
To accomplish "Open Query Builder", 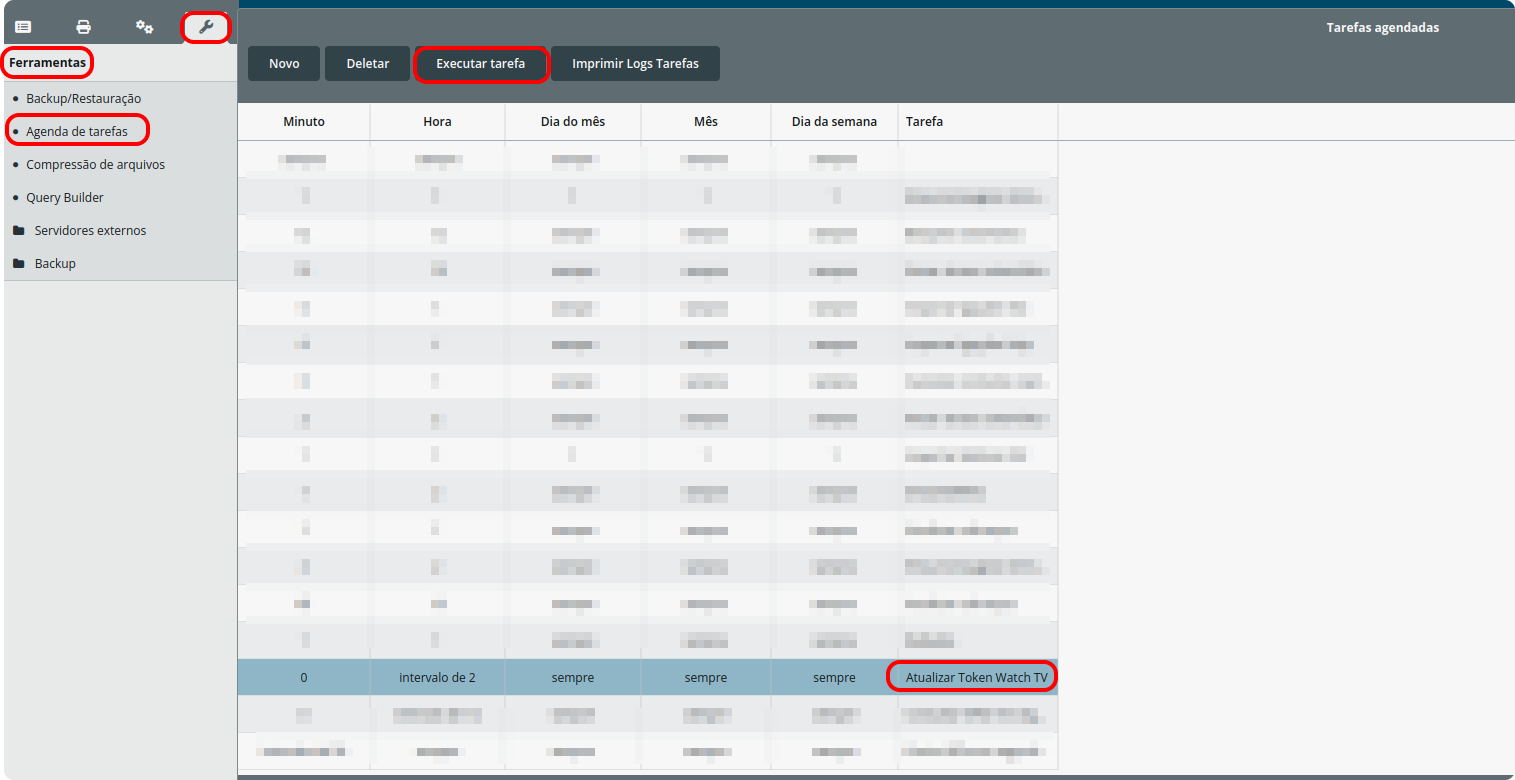I will (65, 198).
